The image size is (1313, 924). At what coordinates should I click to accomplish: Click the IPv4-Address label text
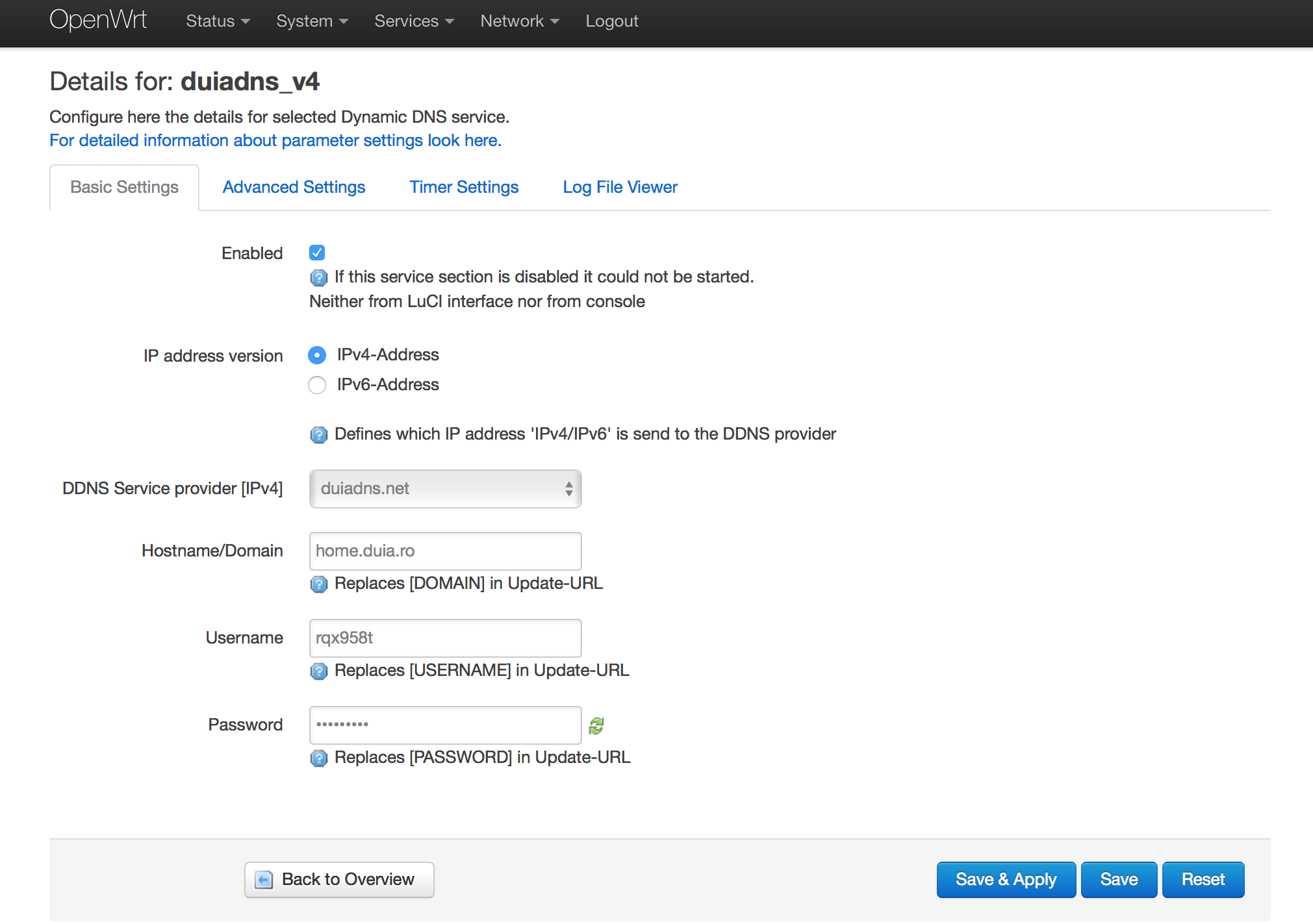click(x=388, y=355)
